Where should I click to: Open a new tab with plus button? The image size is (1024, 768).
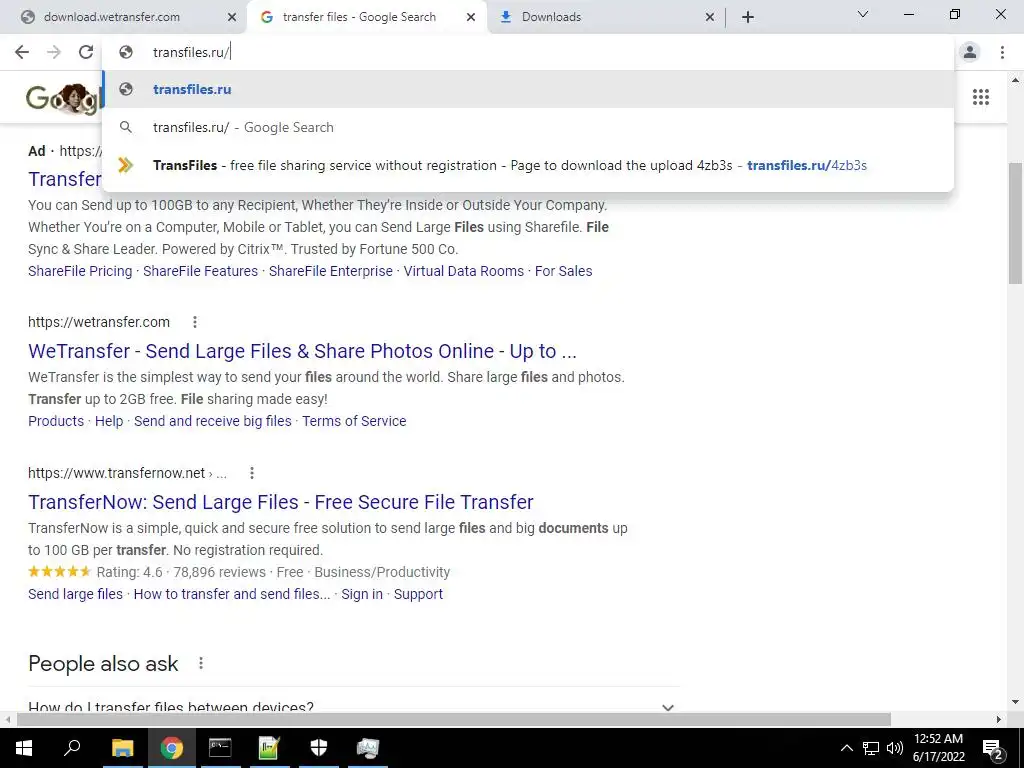pos(748,17)
